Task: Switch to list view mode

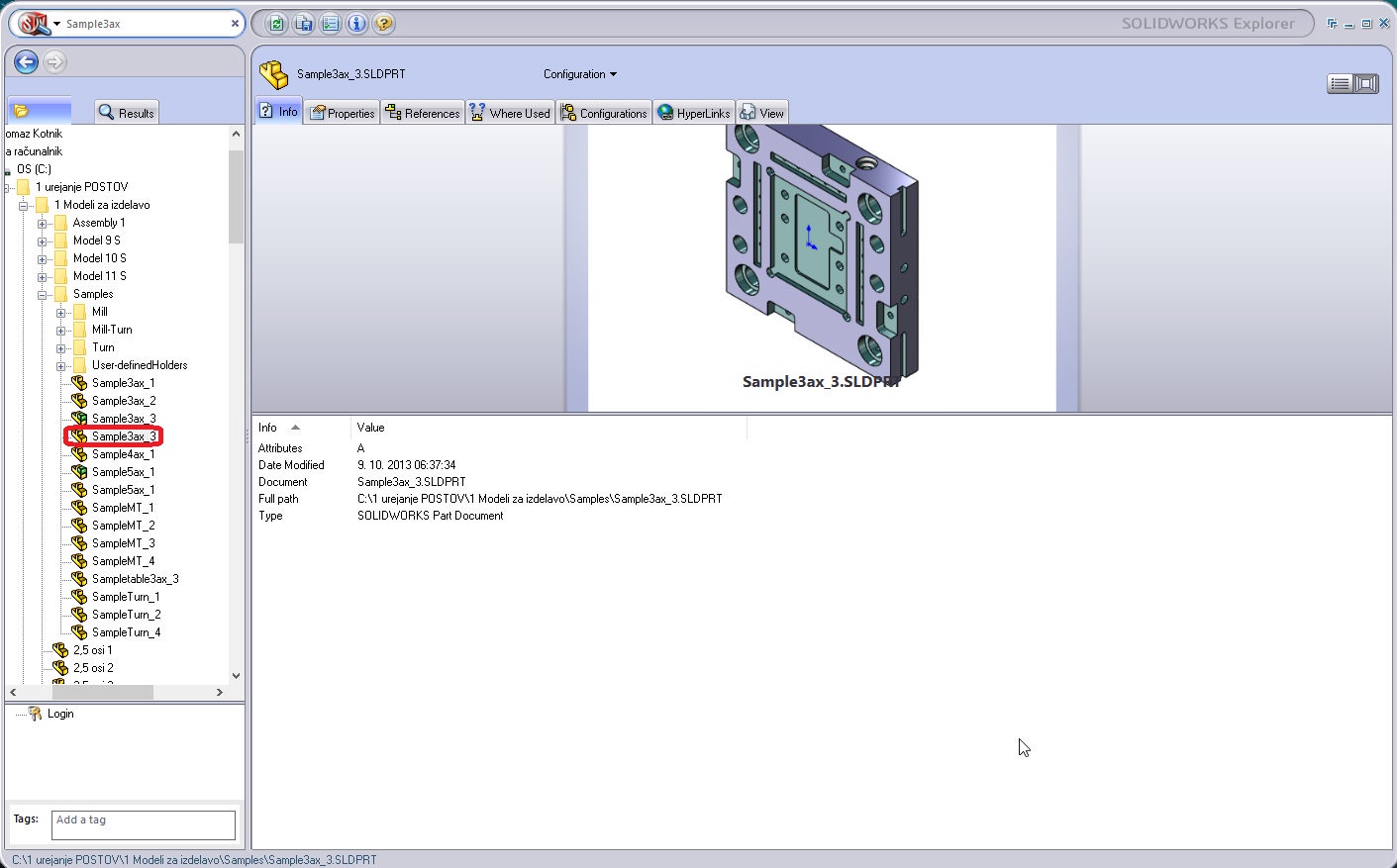Action: (1340, 84)
